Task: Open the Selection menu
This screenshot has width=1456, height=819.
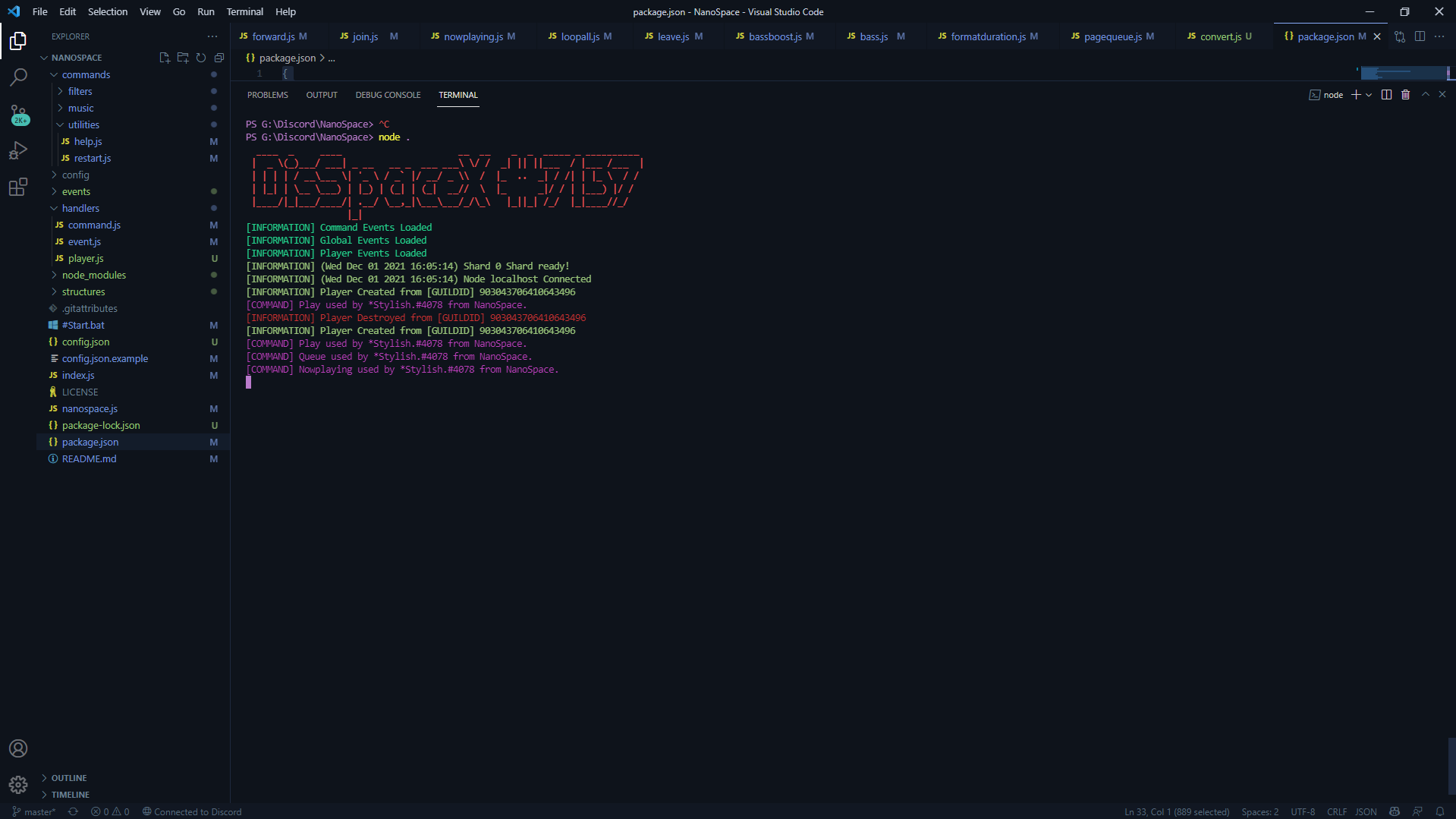Action: tap(108, 11)
